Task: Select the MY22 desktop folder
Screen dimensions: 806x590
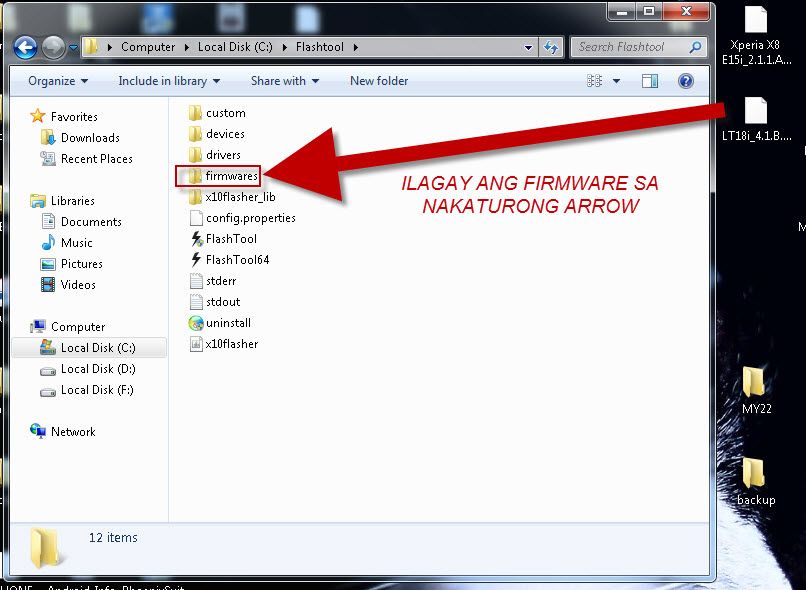Action: pos(756,390)
